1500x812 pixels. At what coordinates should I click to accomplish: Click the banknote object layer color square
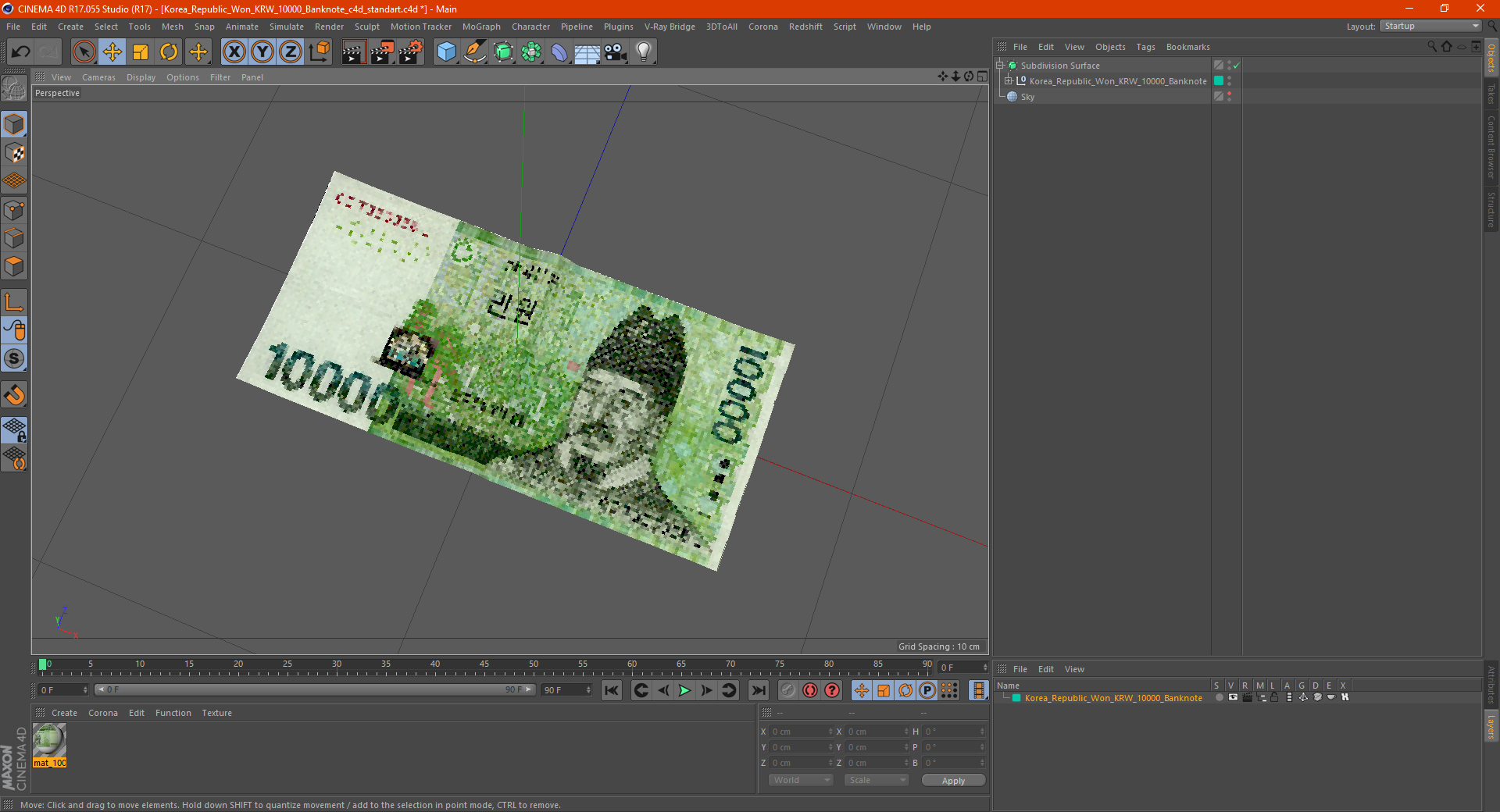[x=1218, y=80]
